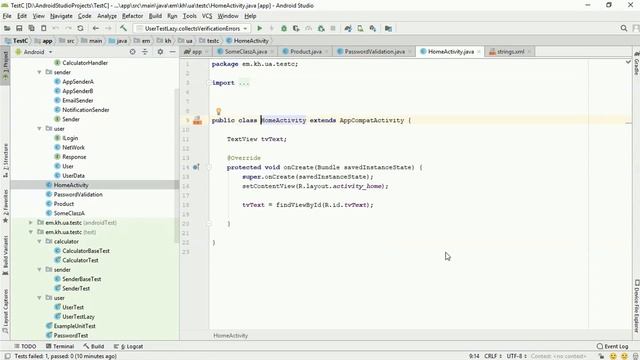Close the HomeActivity.java tab
This screenshot has width=640, height=360.
[479, 52]
